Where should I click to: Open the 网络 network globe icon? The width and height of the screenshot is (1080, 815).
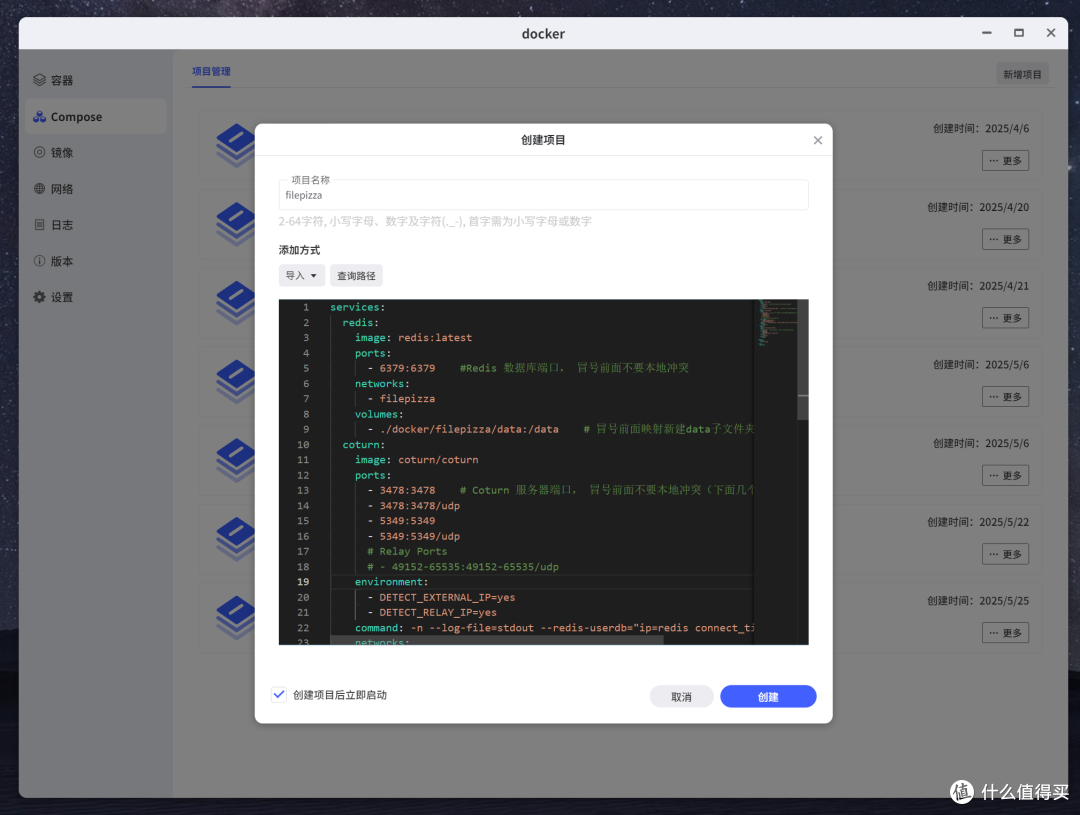coord(39,188)
